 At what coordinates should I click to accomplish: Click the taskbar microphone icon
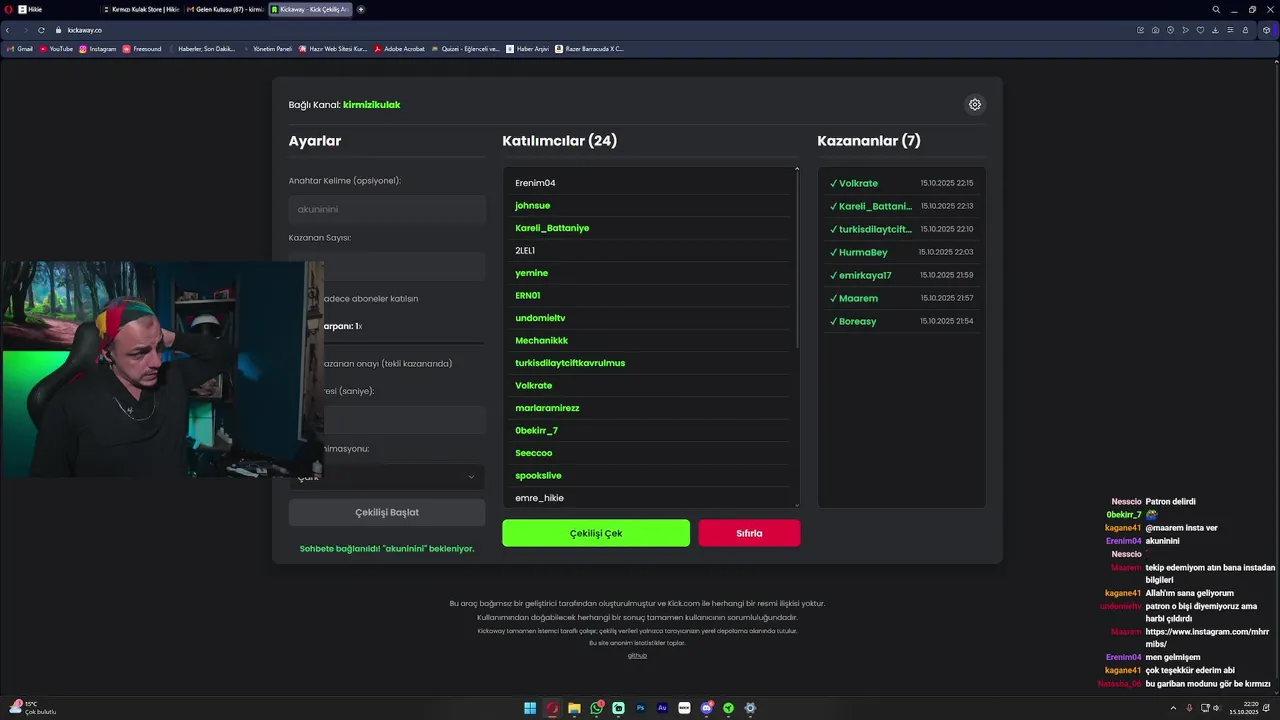[x=1189, y=708]
